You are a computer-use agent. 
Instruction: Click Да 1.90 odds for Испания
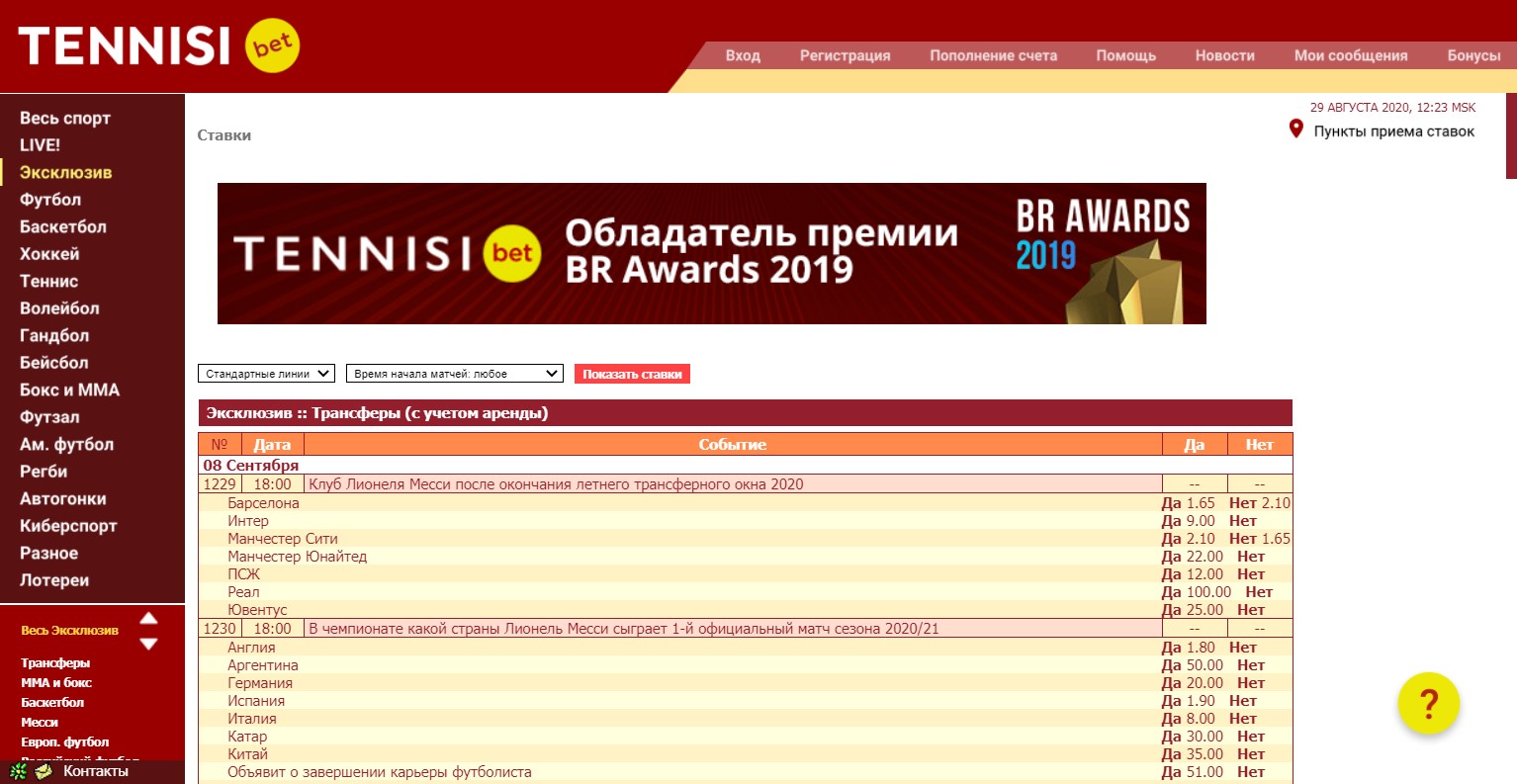tap(1189, 701)
